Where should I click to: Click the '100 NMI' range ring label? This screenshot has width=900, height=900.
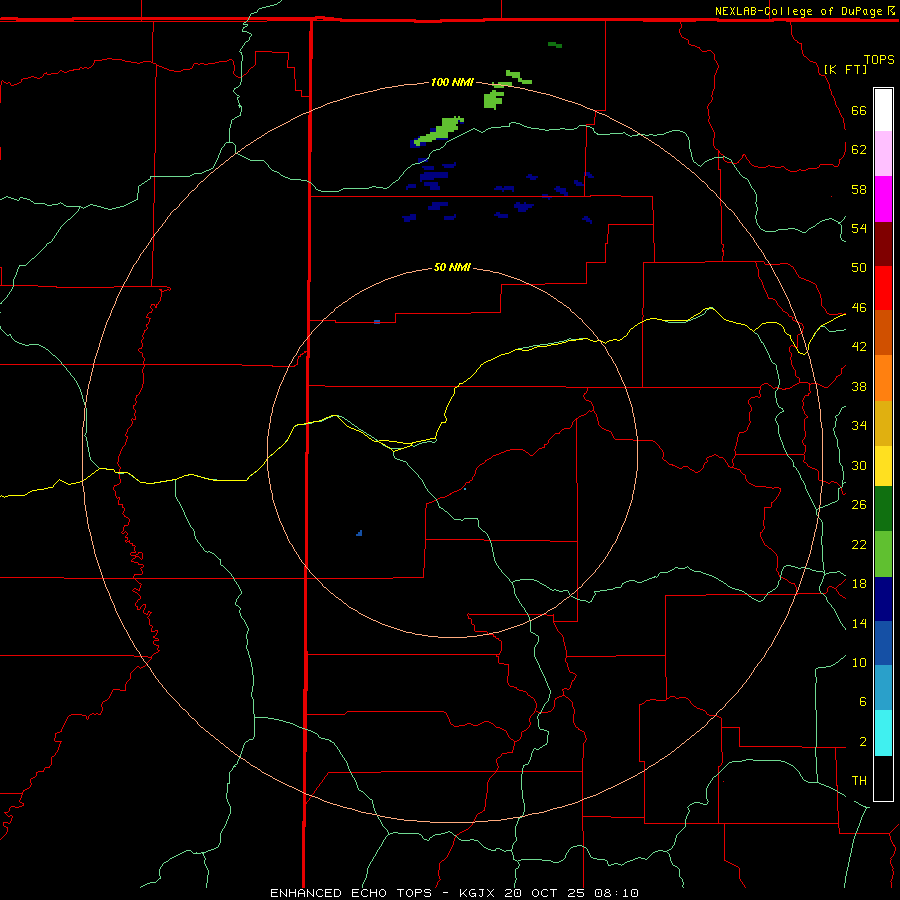[x=452, y=82]
